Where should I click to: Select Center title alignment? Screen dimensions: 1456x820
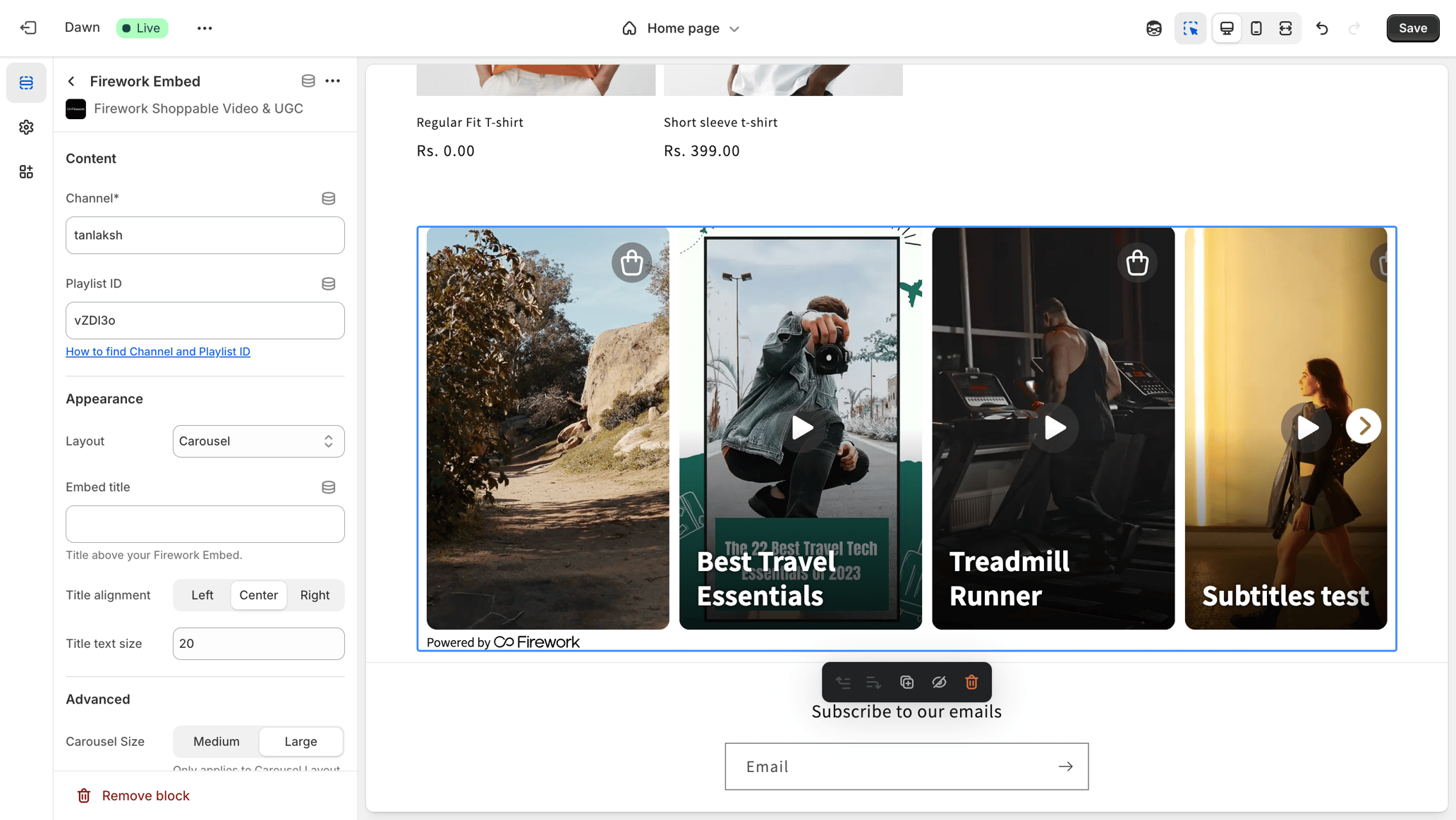[258, 594]
